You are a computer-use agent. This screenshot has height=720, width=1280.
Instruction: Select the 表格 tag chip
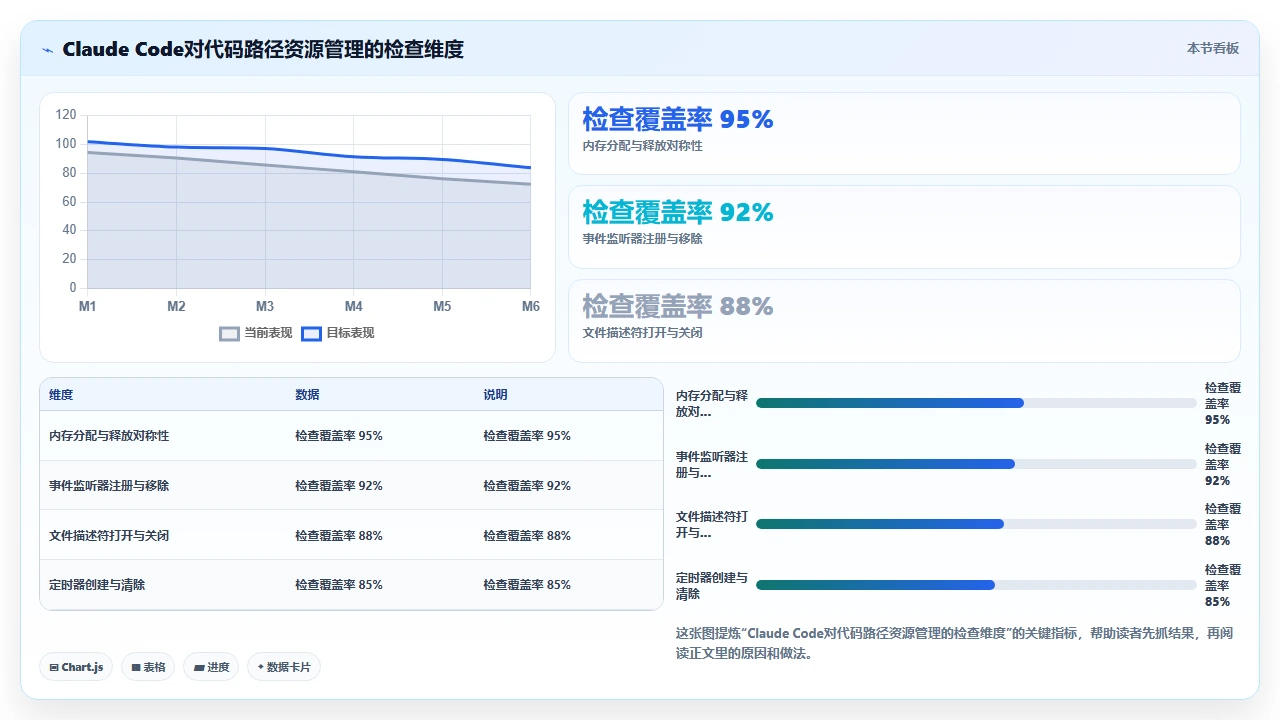click(x=148, y=667)
